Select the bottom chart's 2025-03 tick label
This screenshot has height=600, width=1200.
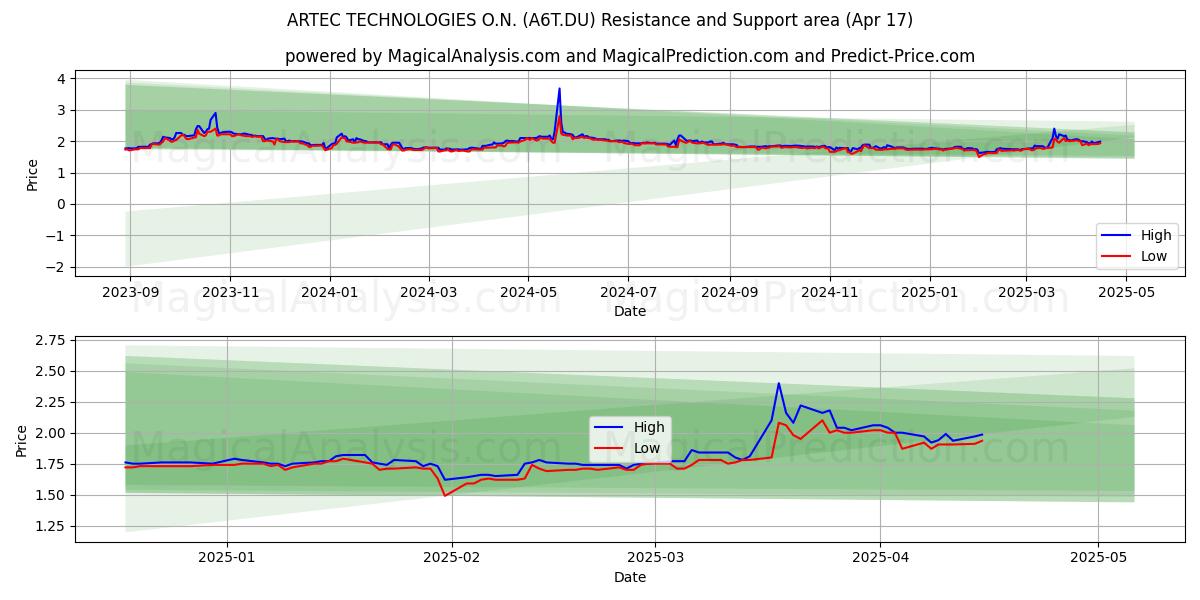pos(655,557)
